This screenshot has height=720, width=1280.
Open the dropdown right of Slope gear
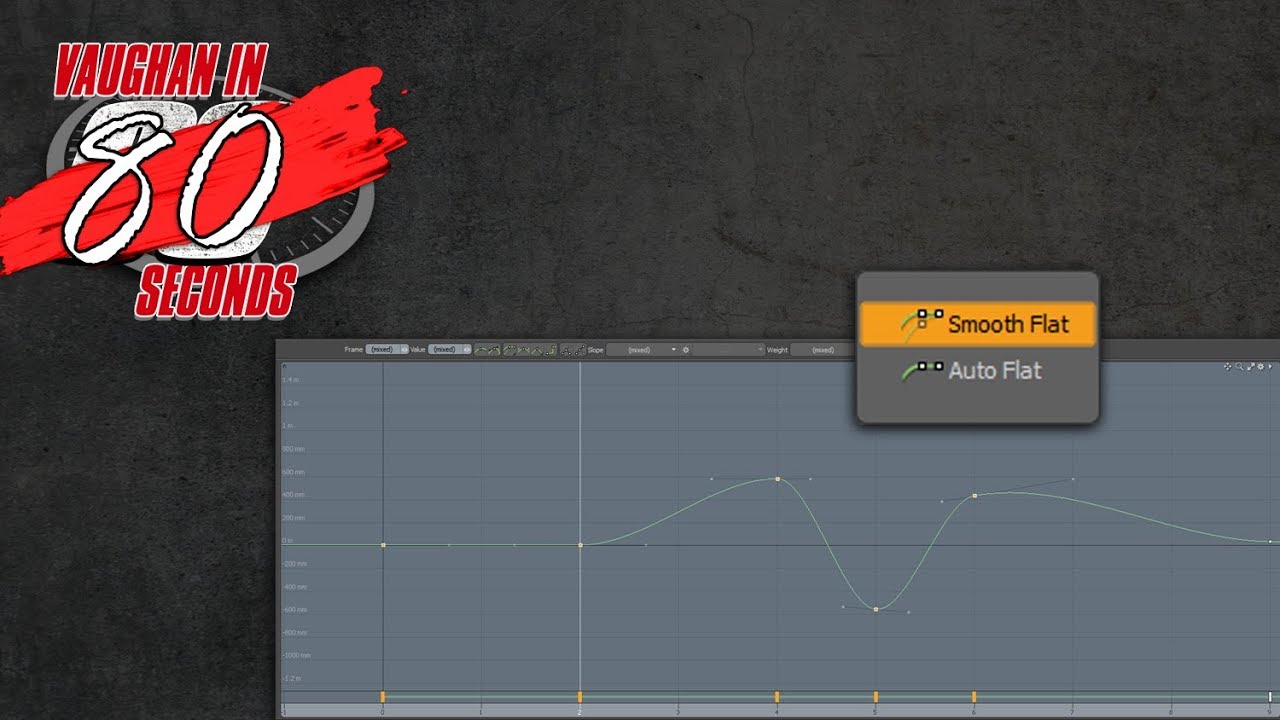click(728, 350)
